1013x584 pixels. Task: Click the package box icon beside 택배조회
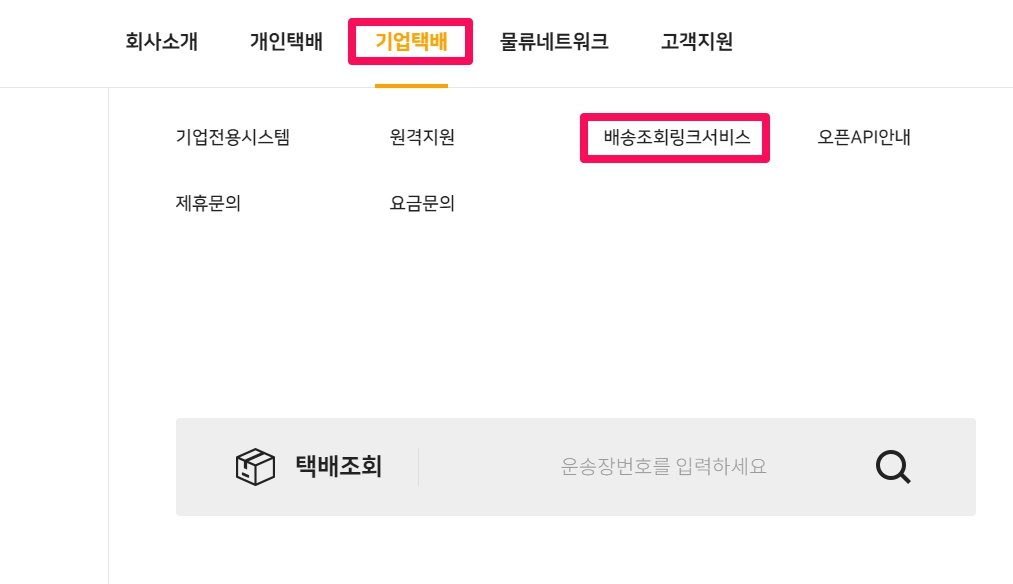pos(255,466)
